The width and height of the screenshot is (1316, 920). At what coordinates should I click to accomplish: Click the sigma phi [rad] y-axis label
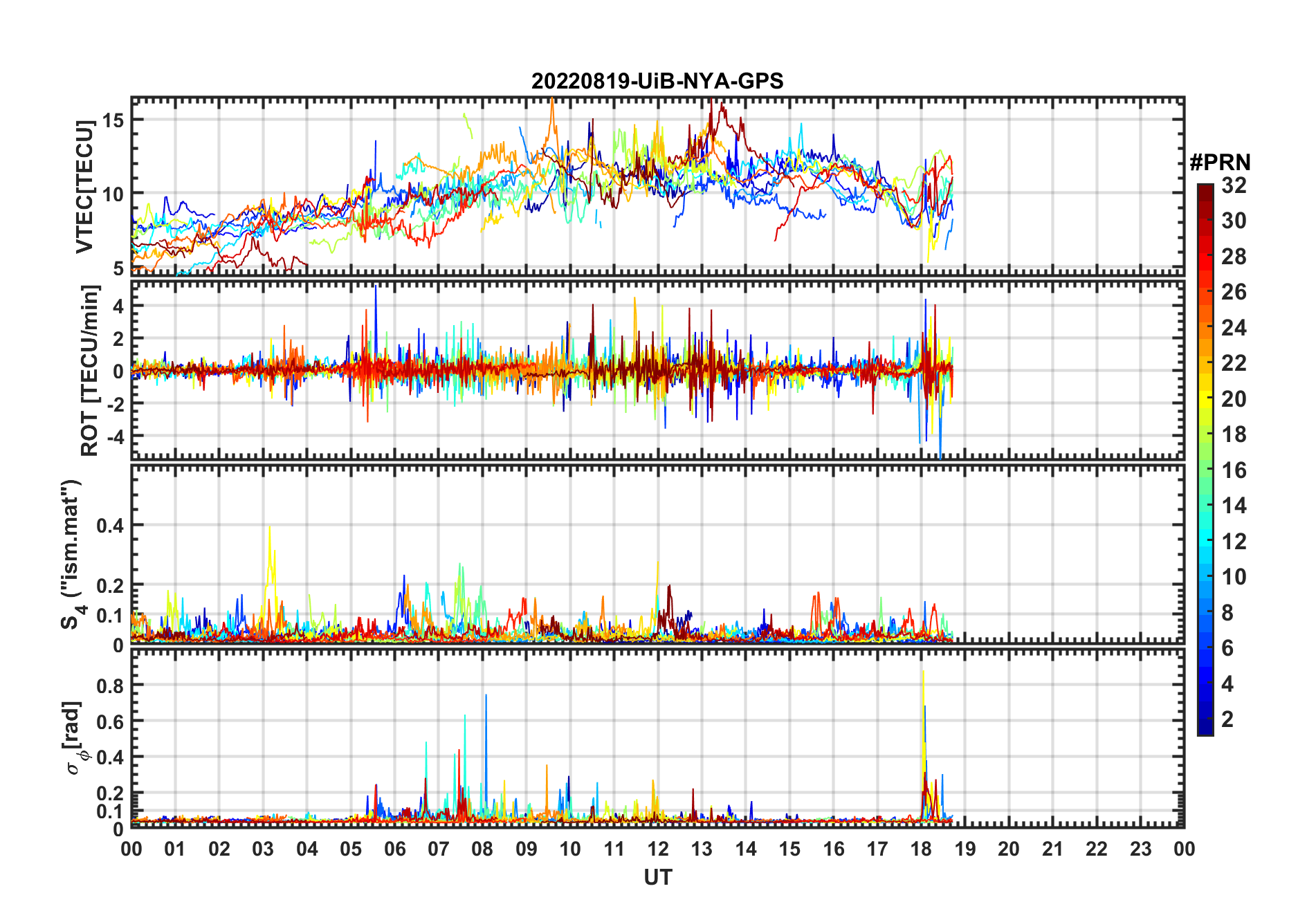75,737
